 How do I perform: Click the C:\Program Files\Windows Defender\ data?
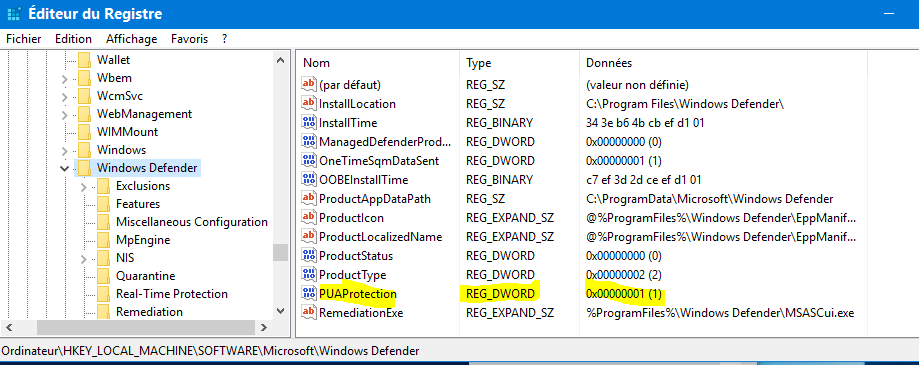point(685,104)
